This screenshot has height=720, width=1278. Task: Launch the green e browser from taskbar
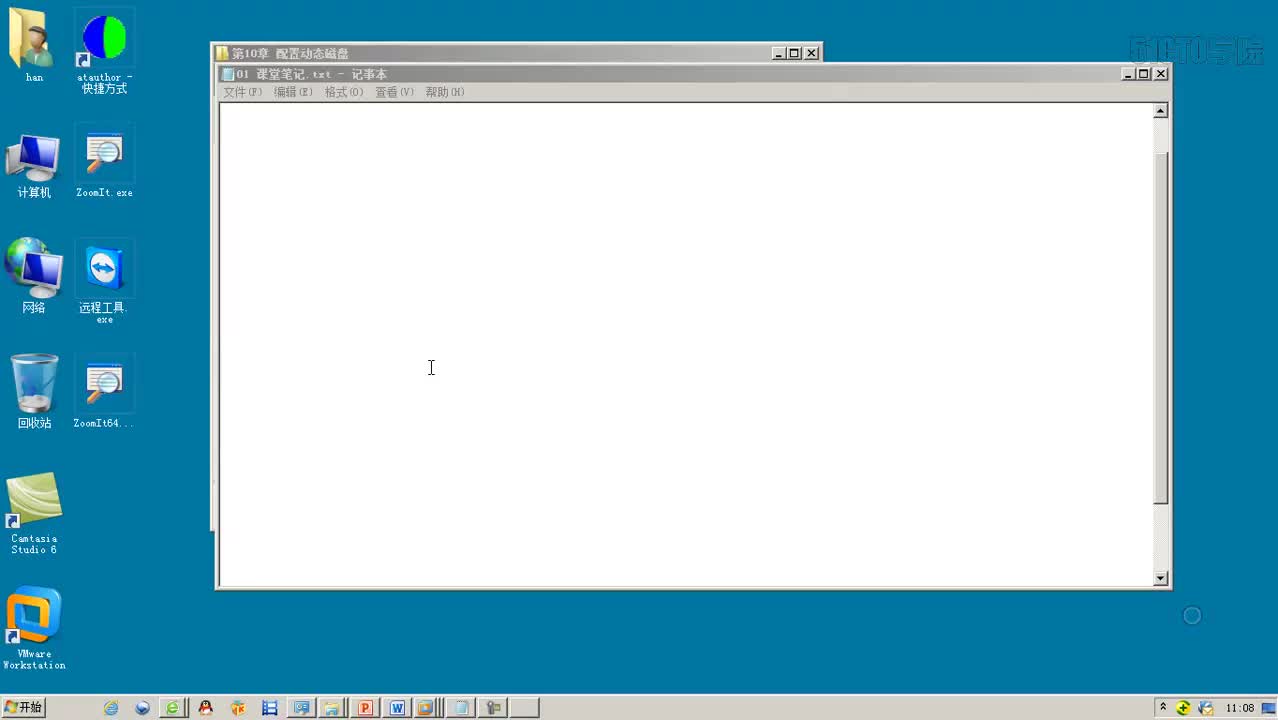click(173, 708)
